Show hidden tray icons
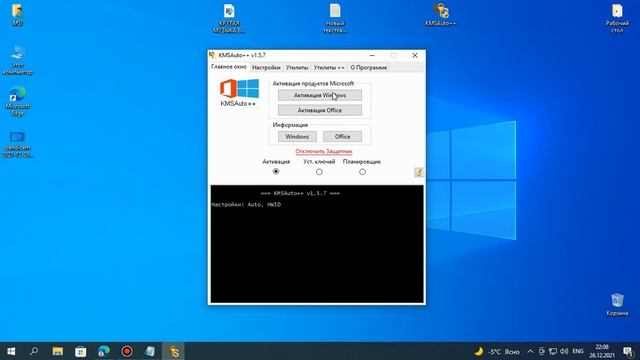 point(530,351)
